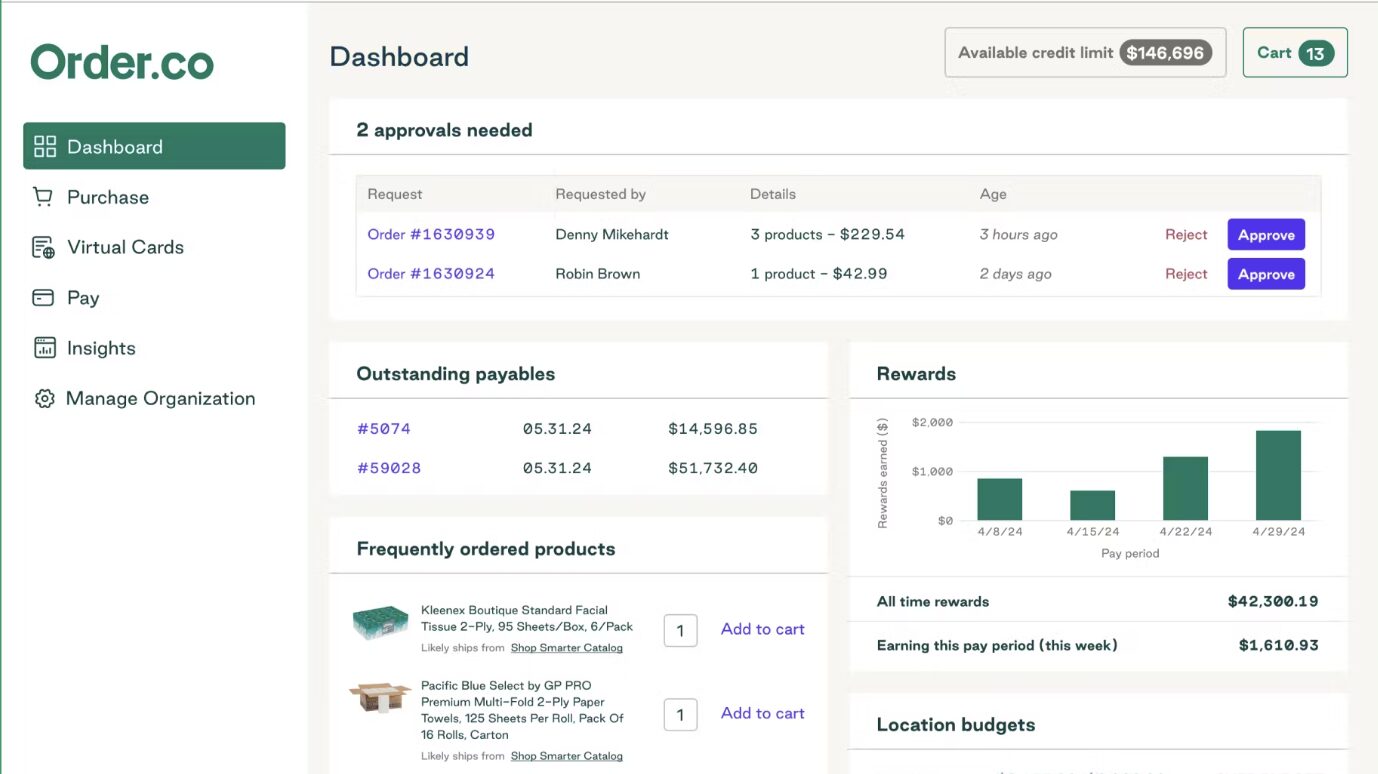The image size is (1378, 774).
Task: Add Kleenex Facial Tissue to cart
Action: (762, 629)
